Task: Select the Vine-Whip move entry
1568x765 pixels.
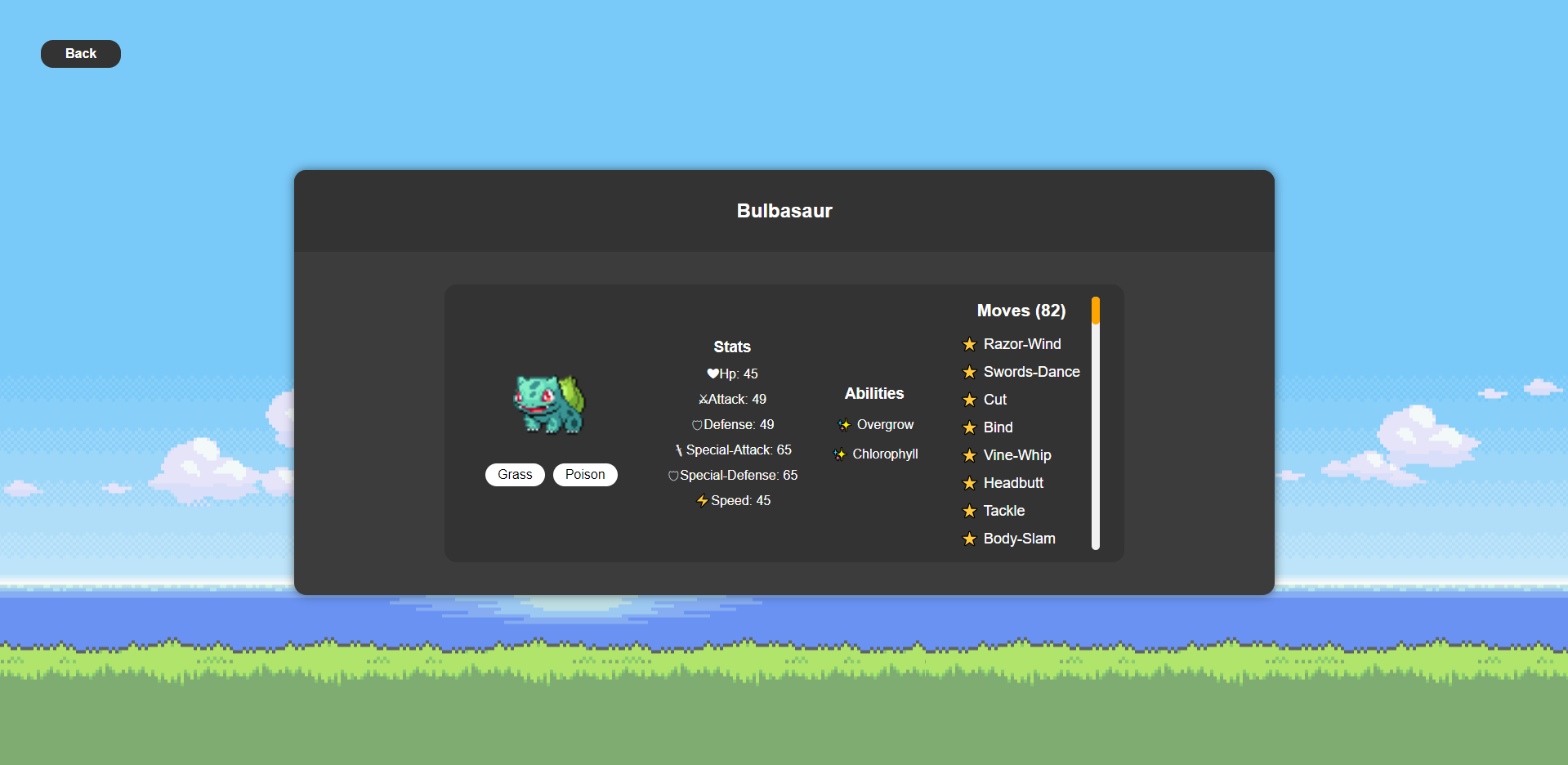Action: (1016, 455)
